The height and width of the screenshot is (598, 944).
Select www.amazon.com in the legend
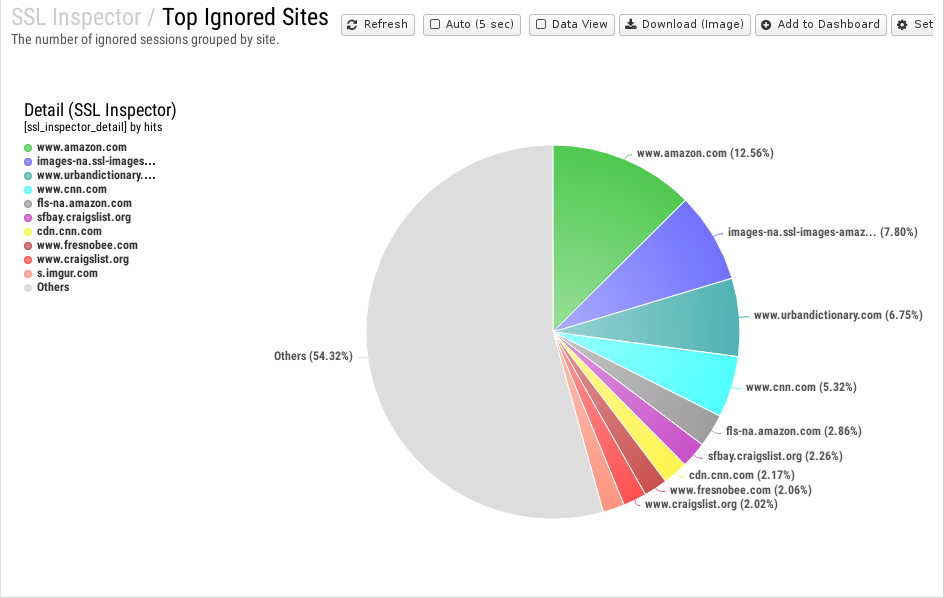82,147
